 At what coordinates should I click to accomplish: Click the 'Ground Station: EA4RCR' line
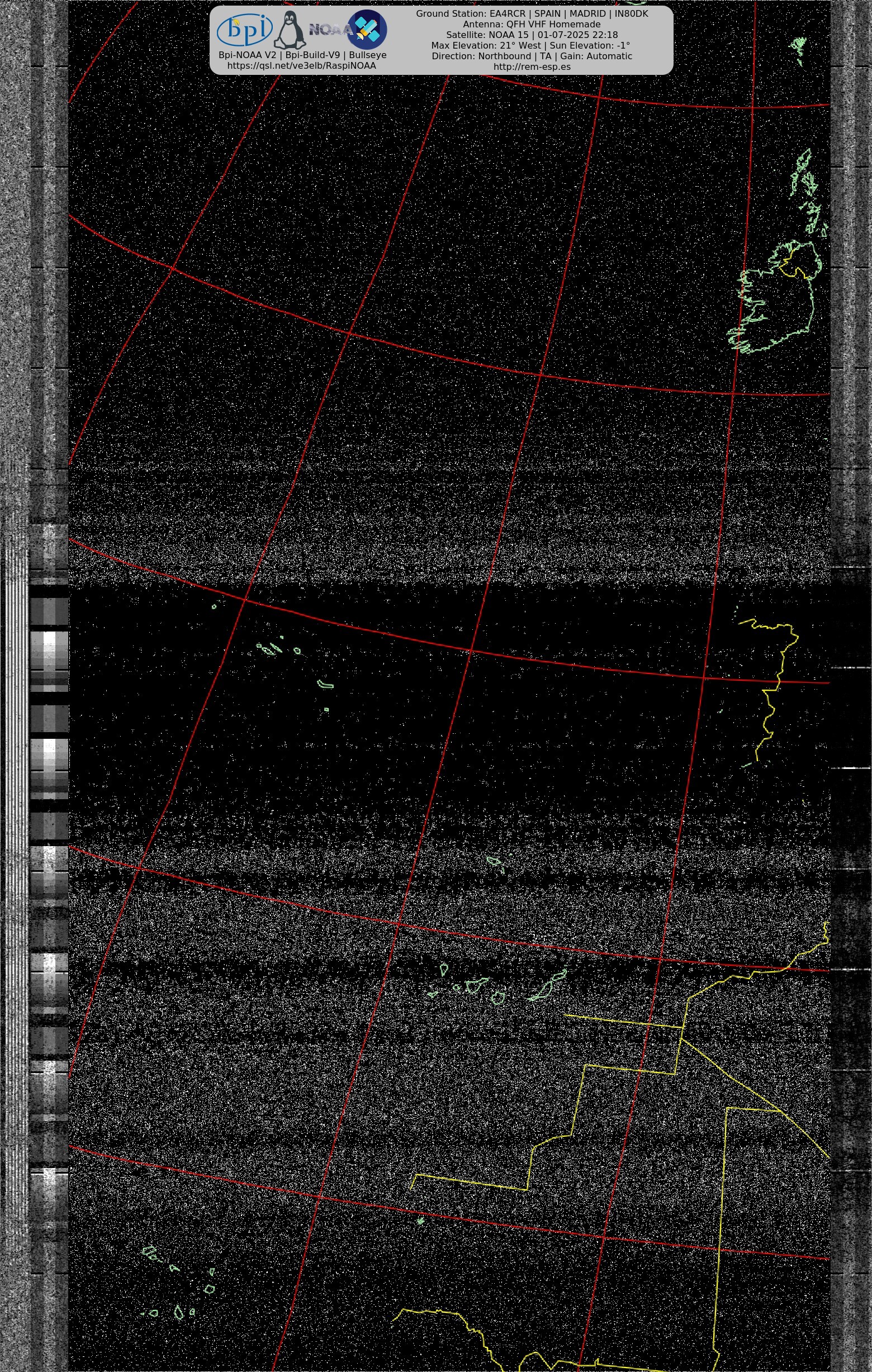pyautogui.click(x=532, y=13)
